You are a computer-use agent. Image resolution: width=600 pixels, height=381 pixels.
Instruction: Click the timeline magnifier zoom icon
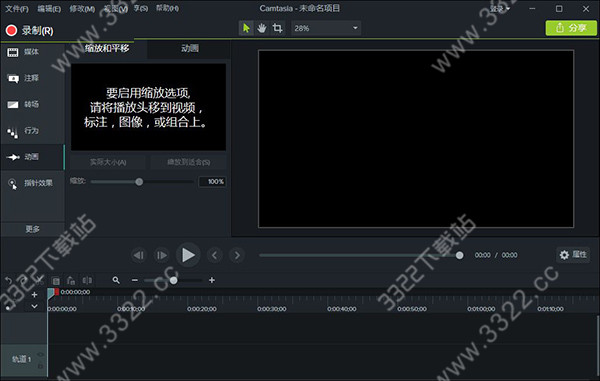(x=116, y=280)
